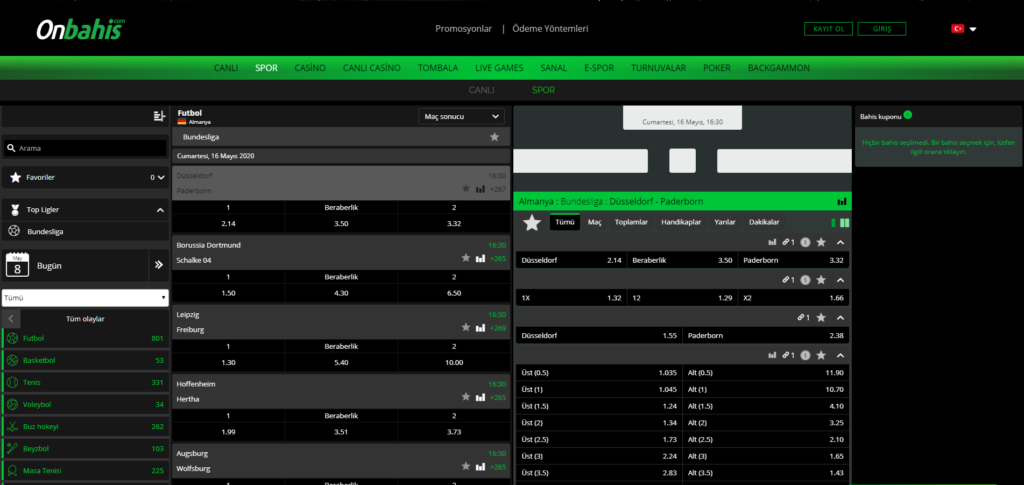
Task: Click the Beyzbol sport icon
Action: click(x=12, y=449)
